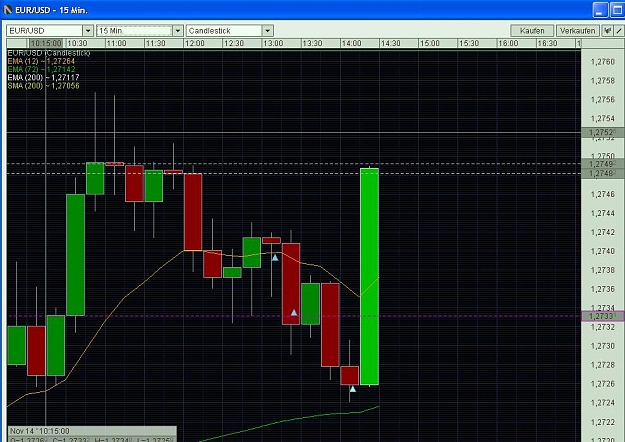Click the 15 Min. timeframe field

[x=134, y=31]
